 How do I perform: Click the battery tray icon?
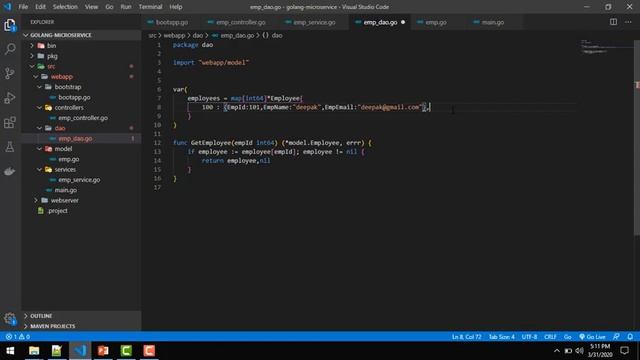pyautogui.click(x=568, y=351)
